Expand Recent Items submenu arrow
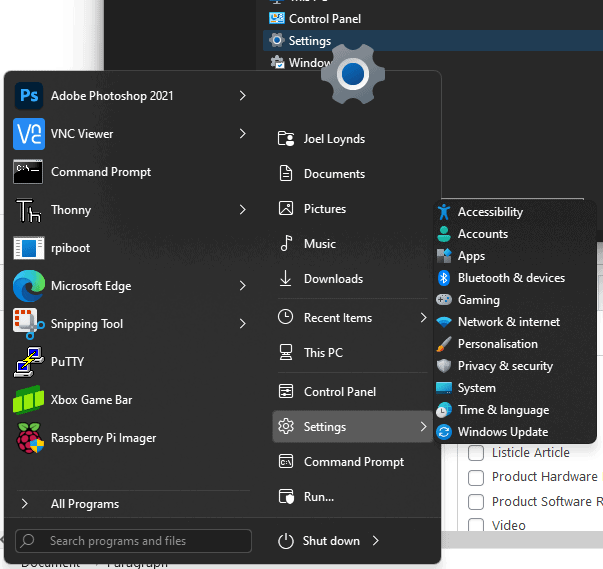The height and width of the screenshot is (569, 603). point(423,318)
